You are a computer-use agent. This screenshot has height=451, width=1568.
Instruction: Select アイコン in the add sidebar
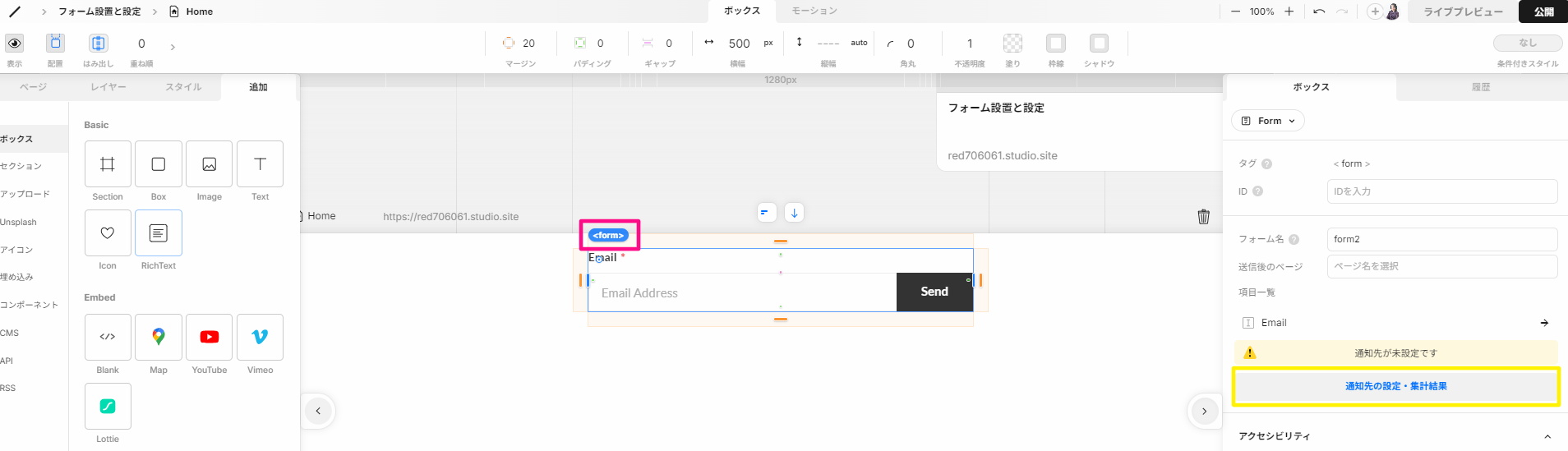[16, 250]
